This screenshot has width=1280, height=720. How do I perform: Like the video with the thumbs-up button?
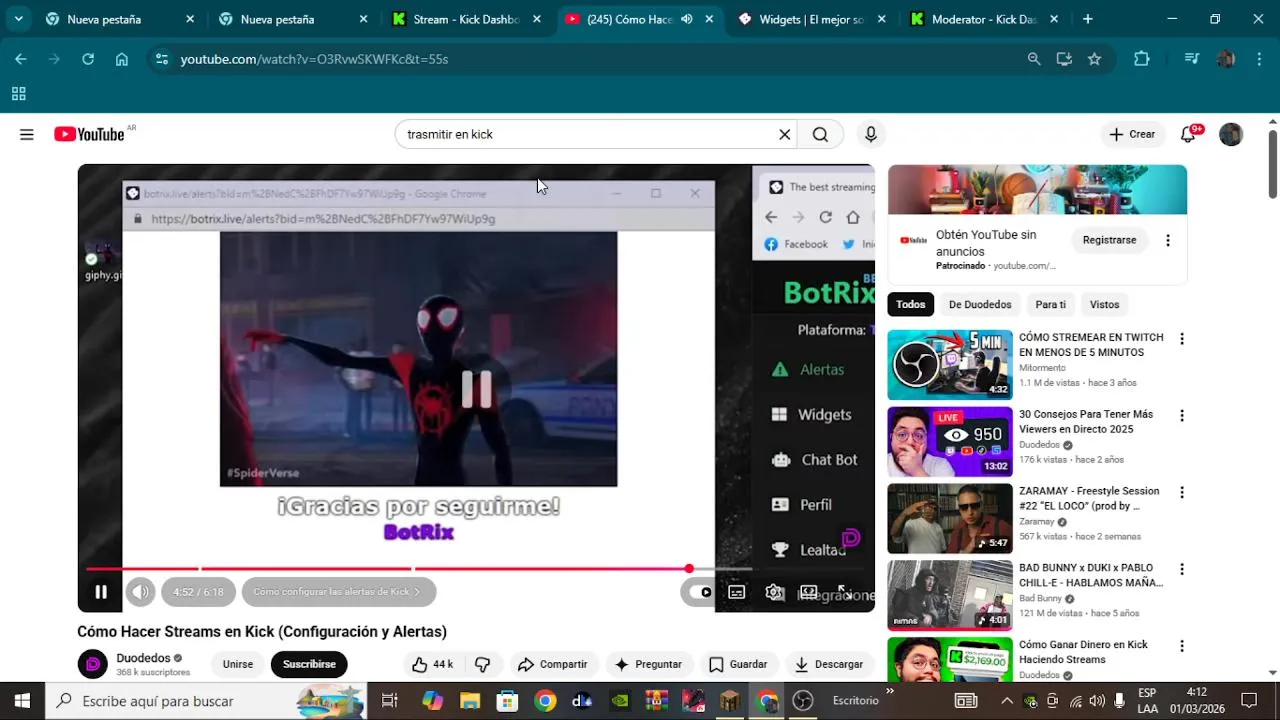click(x=433, y=664)
